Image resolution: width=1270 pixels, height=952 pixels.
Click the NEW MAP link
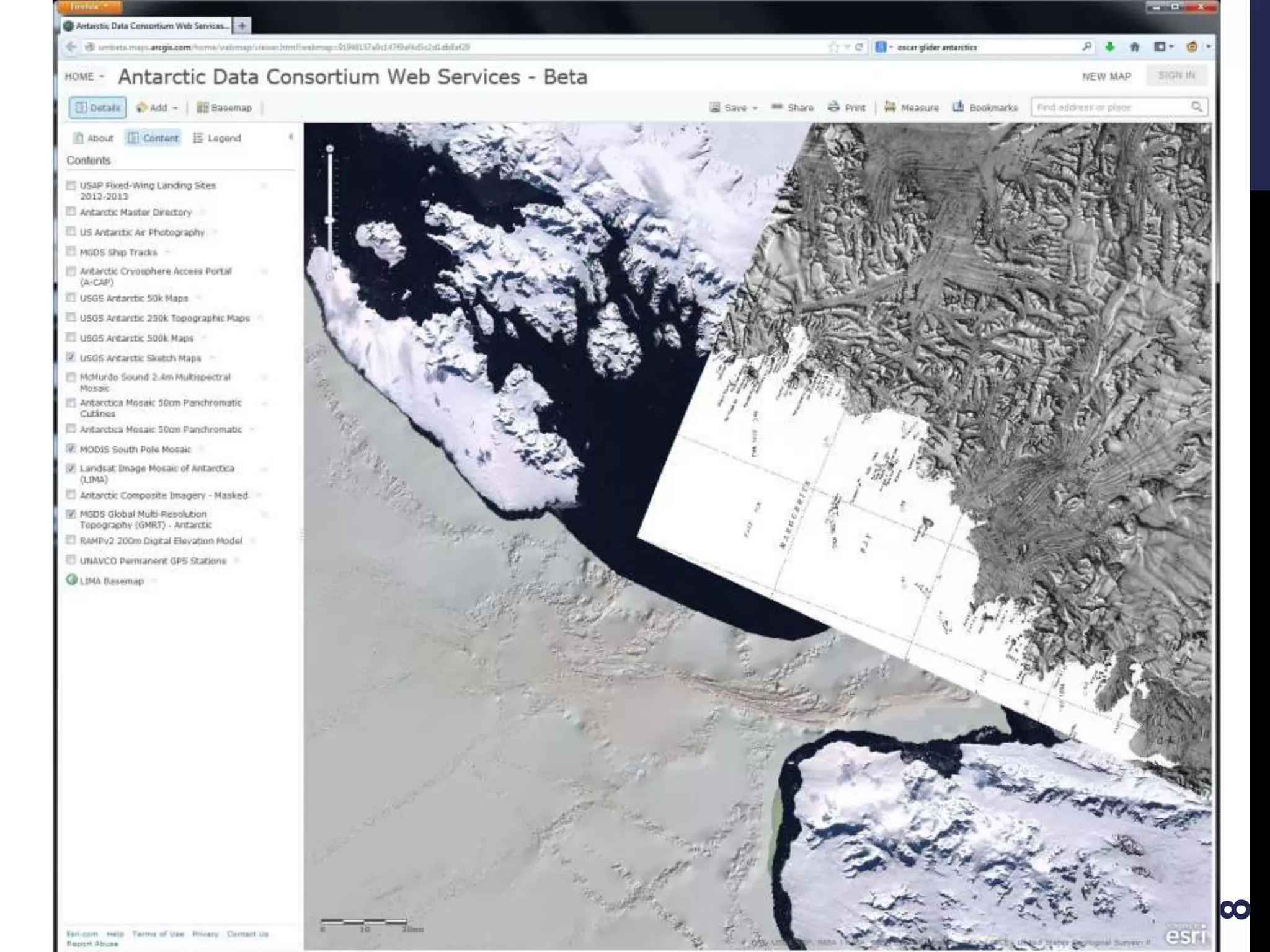1106,76
